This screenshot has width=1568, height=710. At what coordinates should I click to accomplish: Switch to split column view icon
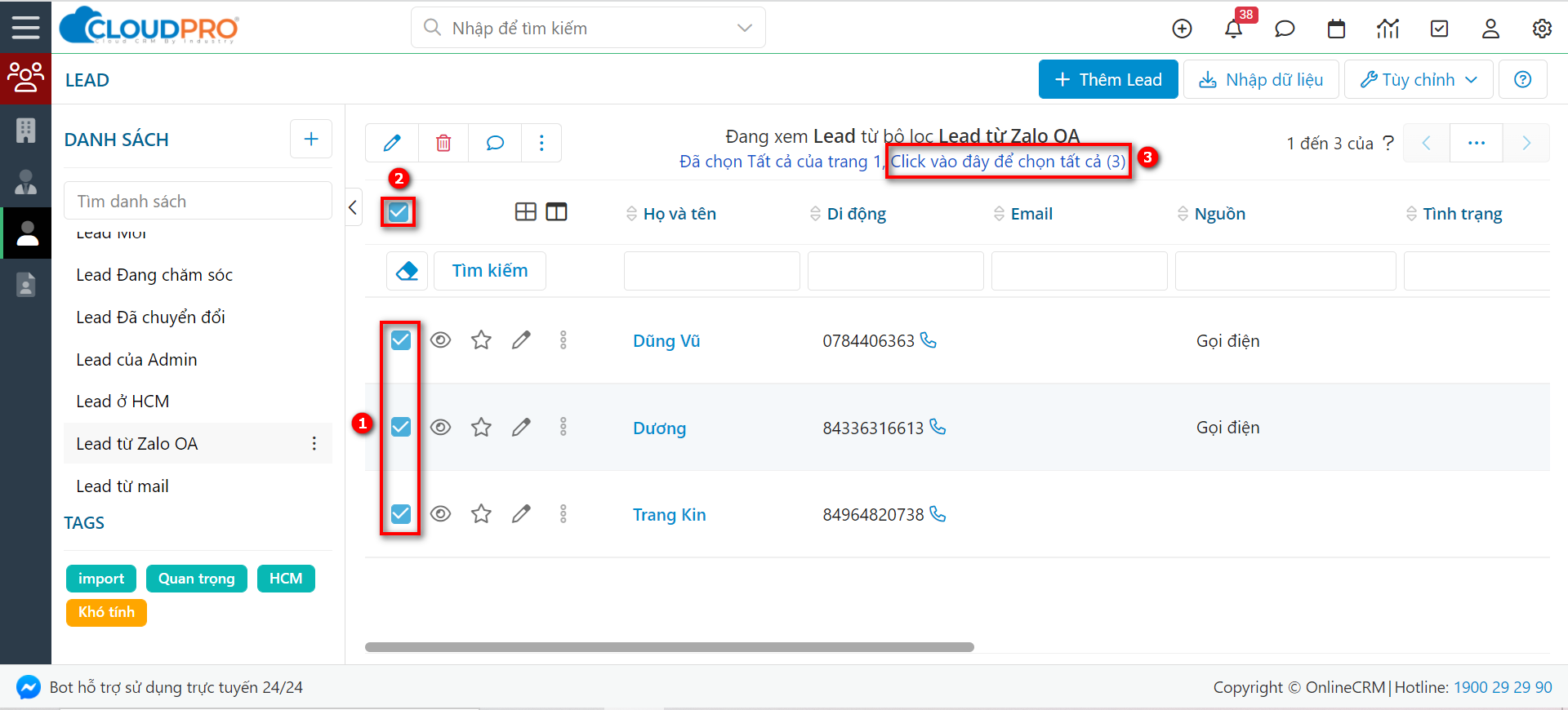[556, 212]
